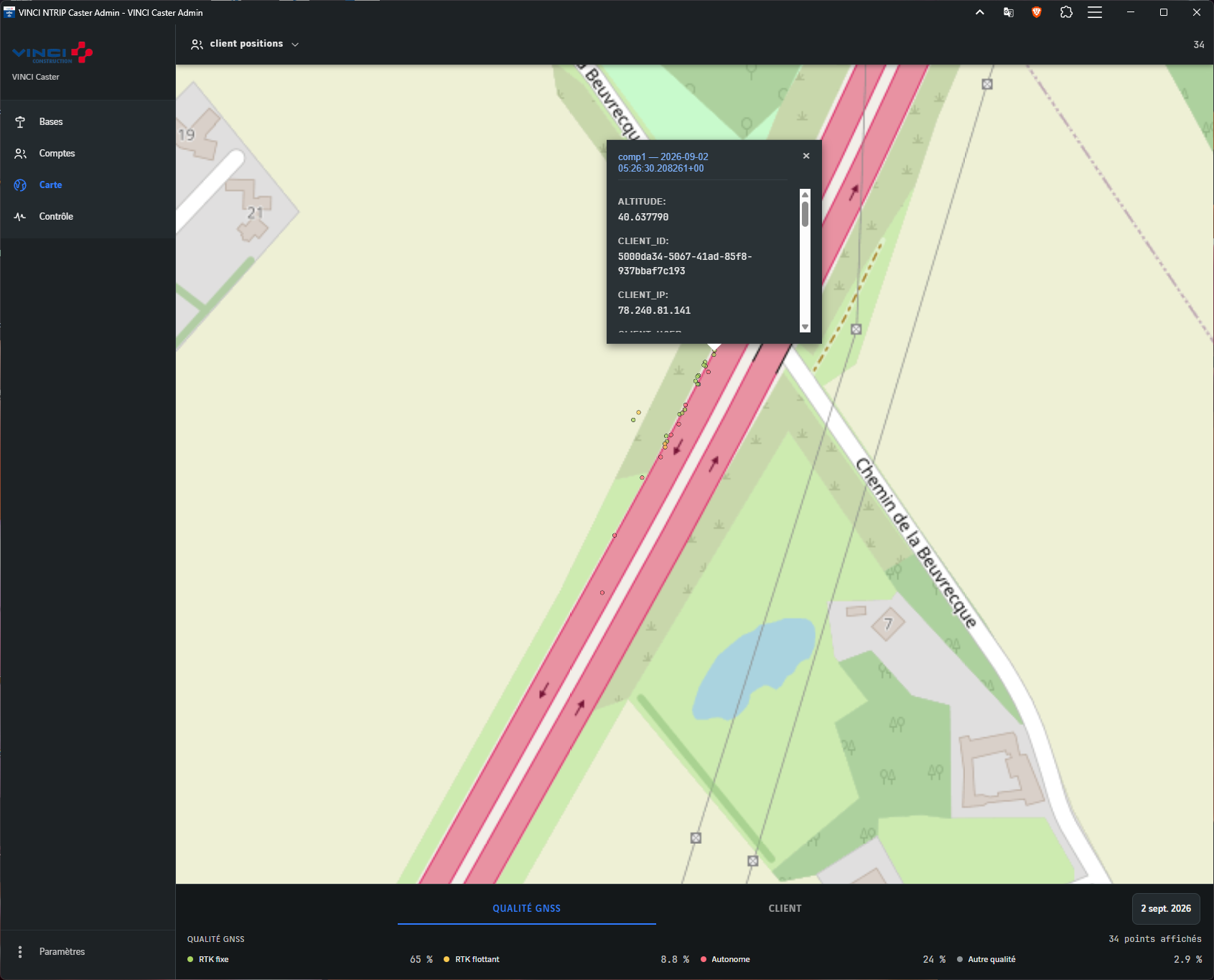
Task: Click building number 7 on the map
Action: [x=888, y=624]
